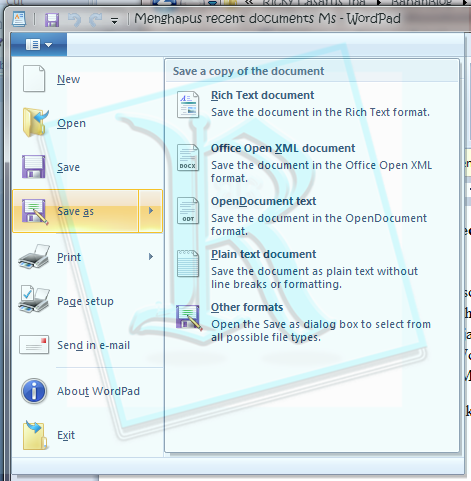The width and height of the screenshot is (471, 481).
Task: Open the WordPad file menu button
Action: (39, 44)
